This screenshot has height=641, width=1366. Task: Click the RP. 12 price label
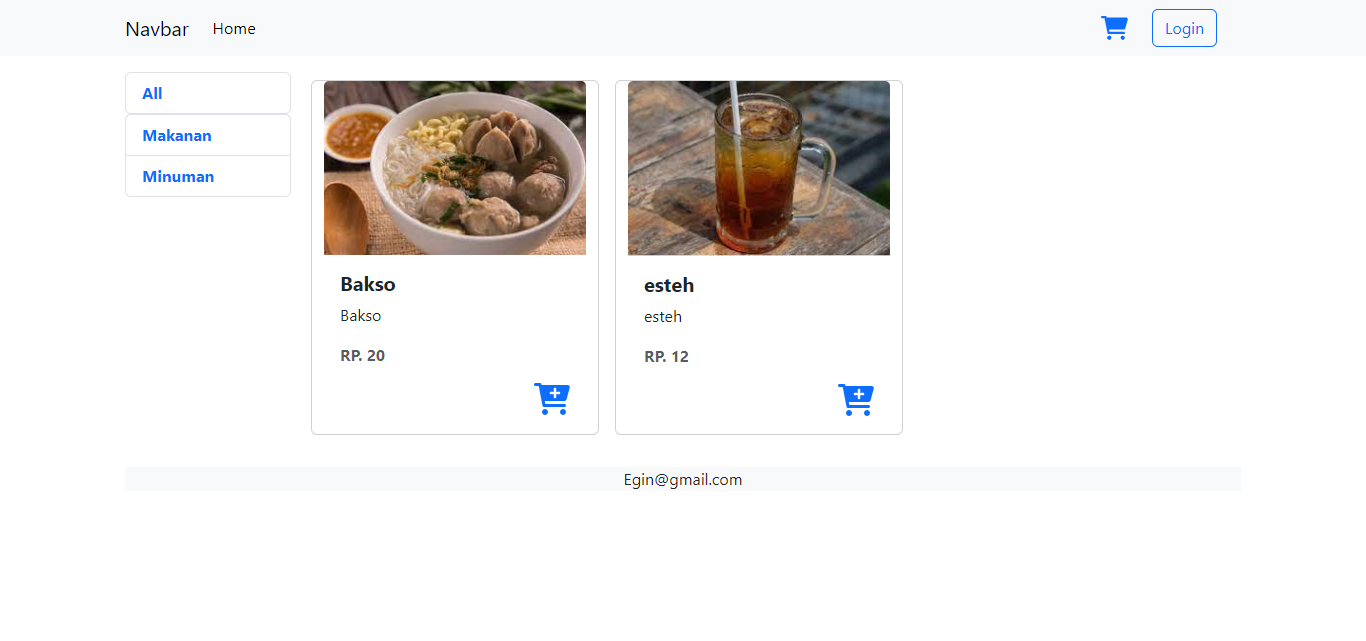click(x=666, y=356)
